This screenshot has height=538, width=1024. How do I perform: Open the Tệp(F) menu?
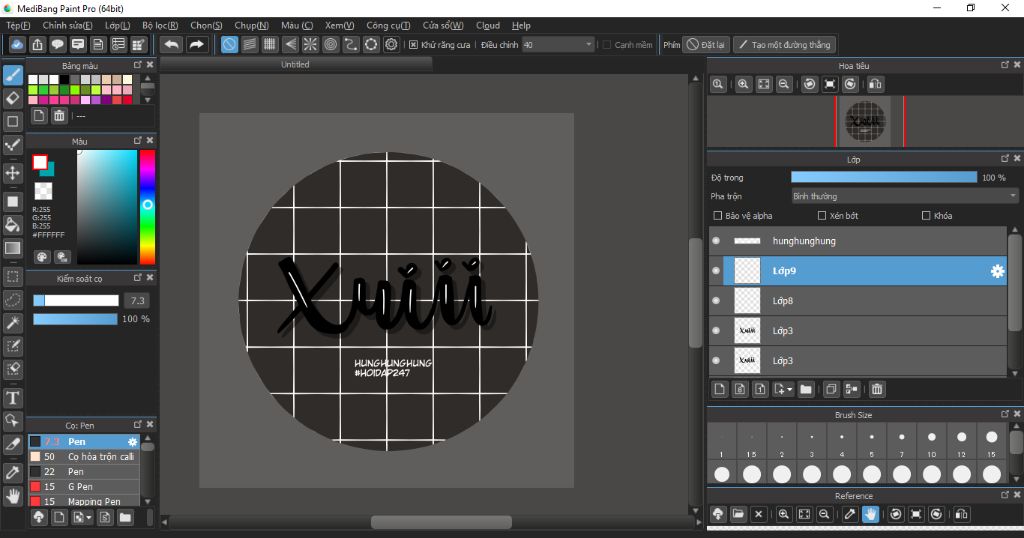point(18,25)
